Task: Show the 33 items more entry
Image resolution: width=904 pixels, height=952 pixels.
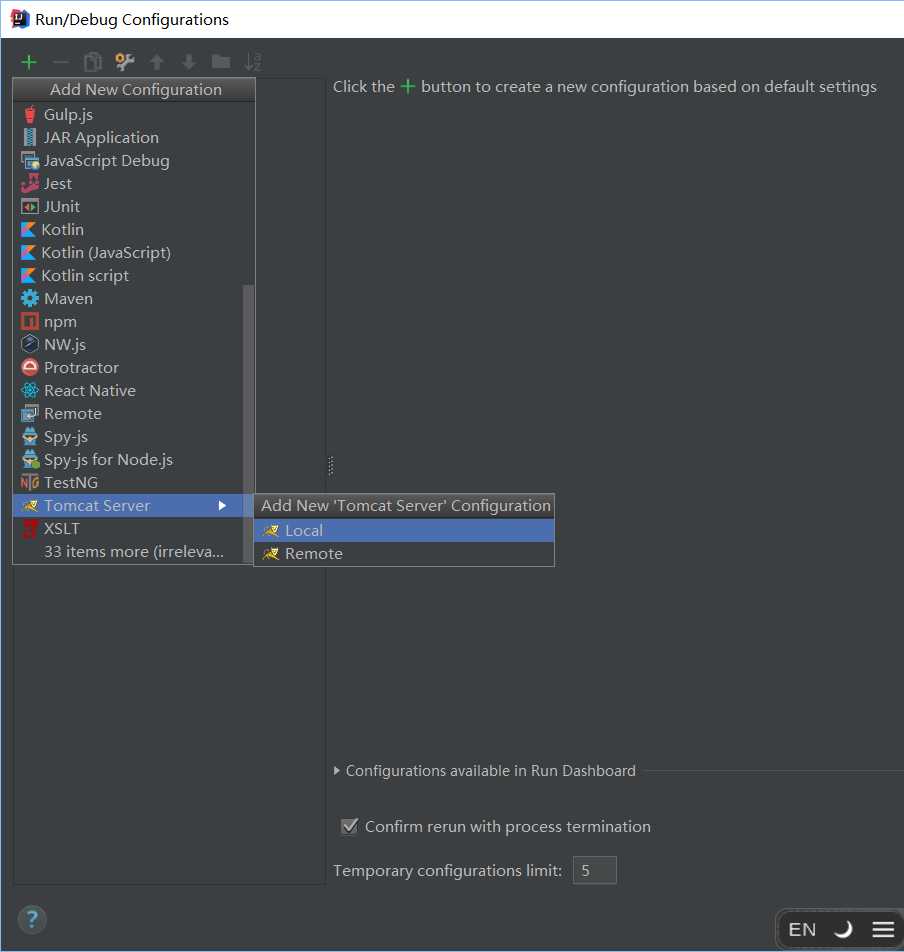Action: tap(127, 551)
